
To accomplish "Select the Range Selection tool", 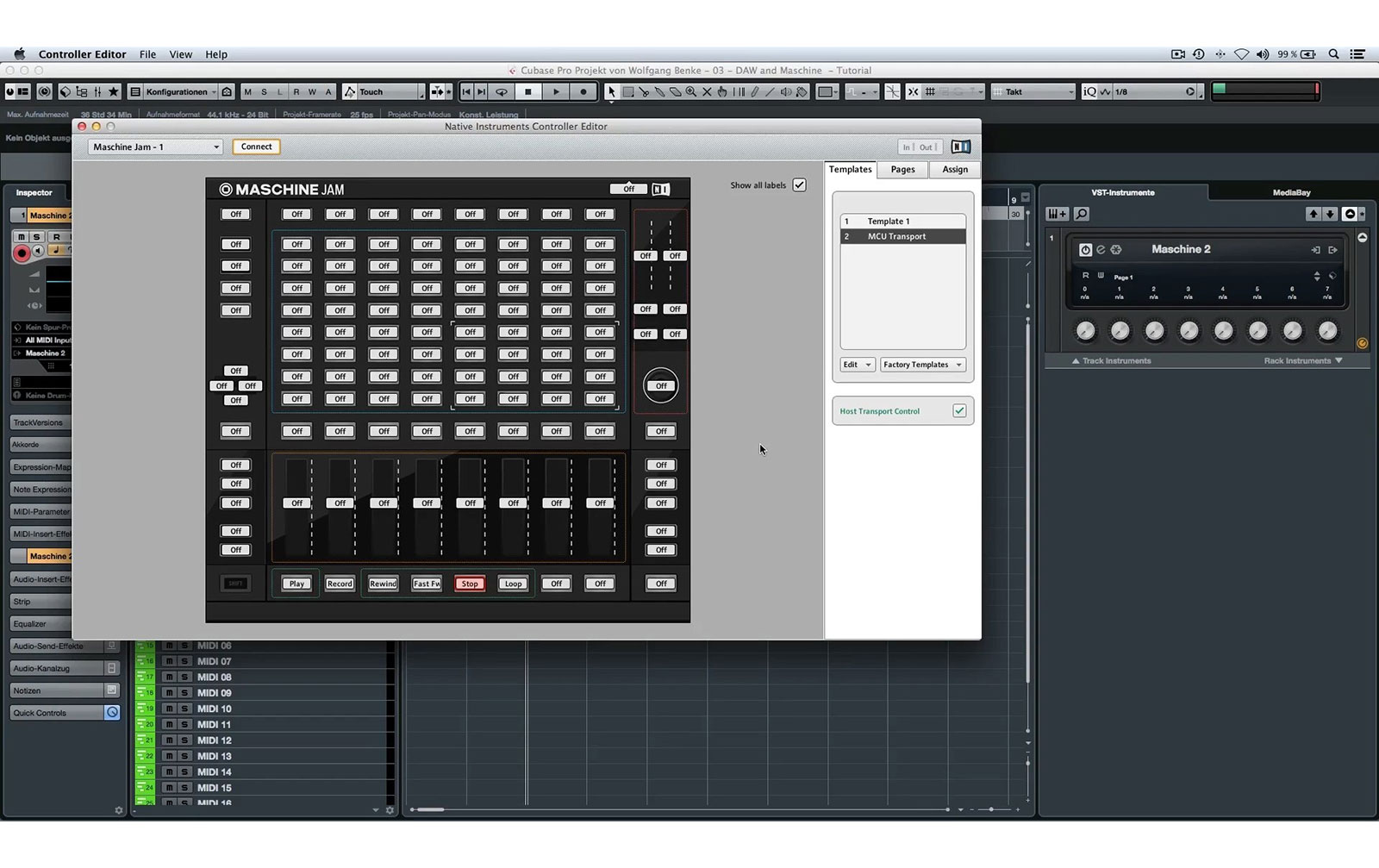I will 627,91.
